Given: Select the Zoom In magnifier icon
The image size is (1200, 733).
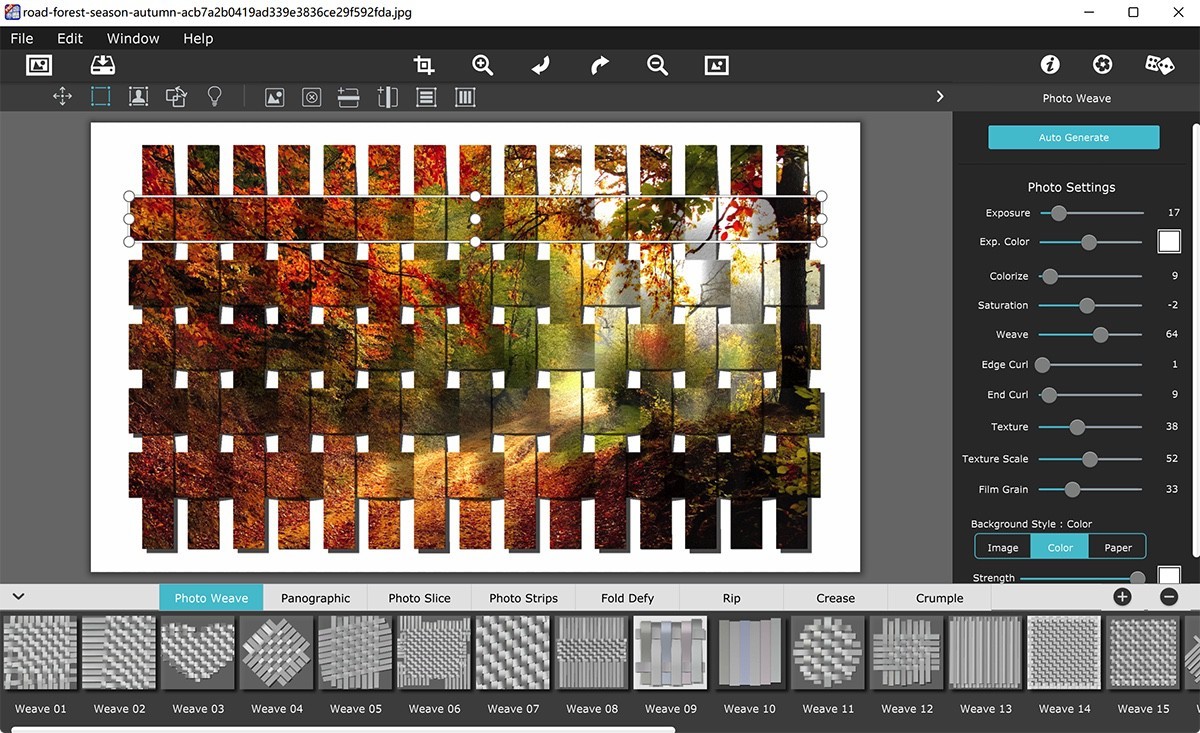Looking at the screenshot, I should coord(482,64).
